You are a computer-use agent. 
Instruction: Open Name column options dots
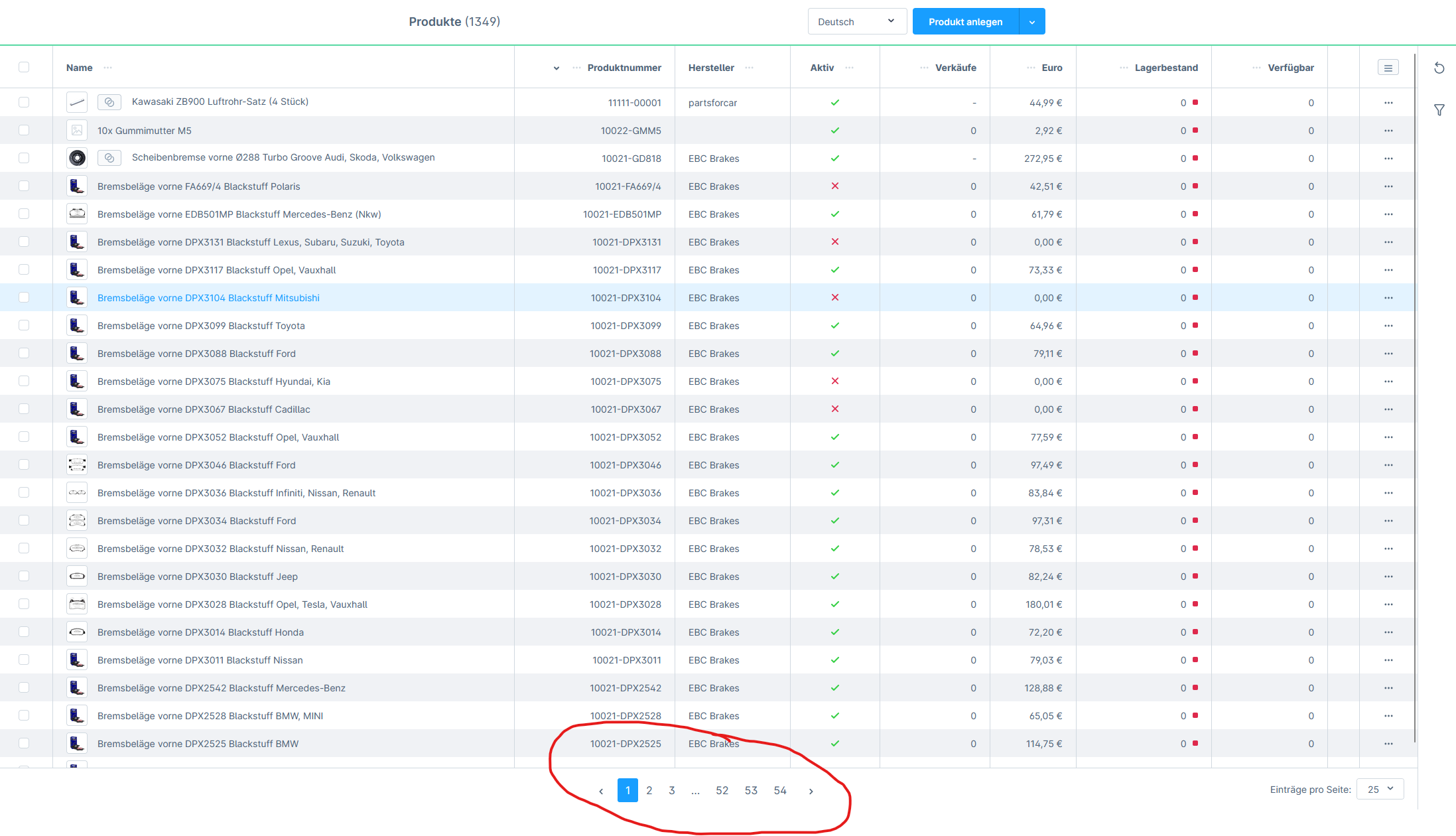point(108,68)
